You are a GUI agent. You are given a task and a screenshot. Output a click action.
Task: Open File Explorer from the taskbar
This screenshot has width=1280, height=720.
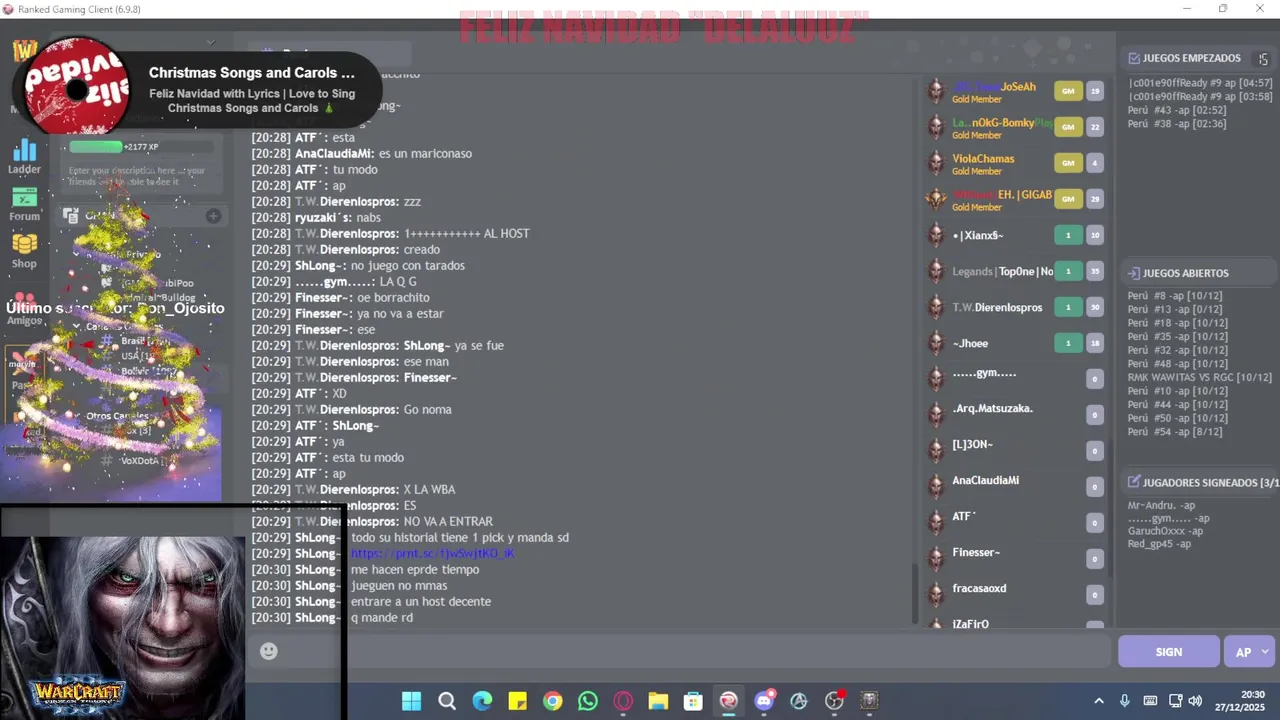(x=658, y=701)
